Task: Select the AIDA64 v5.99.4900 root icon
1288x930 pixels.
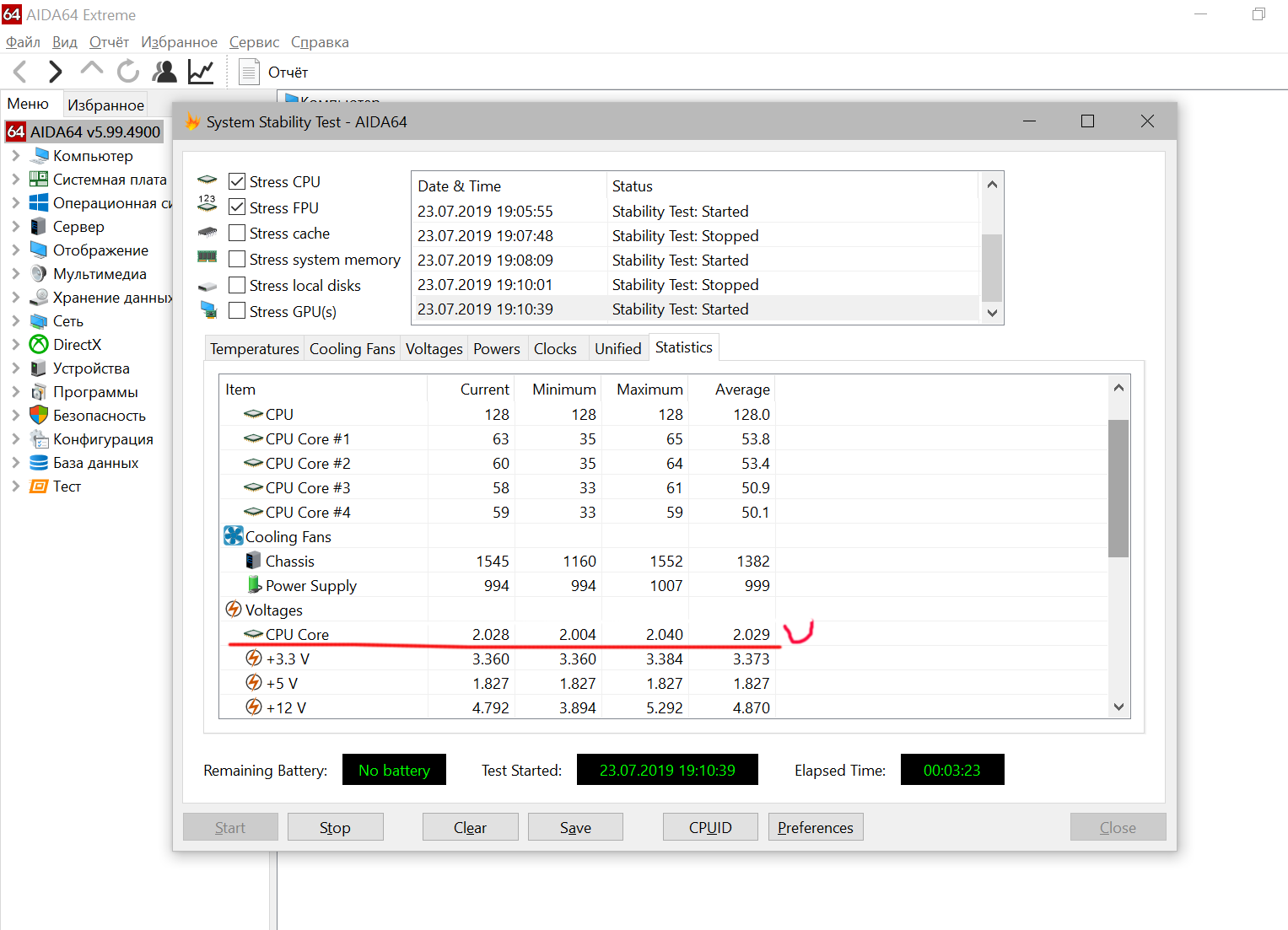Action: point(16,132)
